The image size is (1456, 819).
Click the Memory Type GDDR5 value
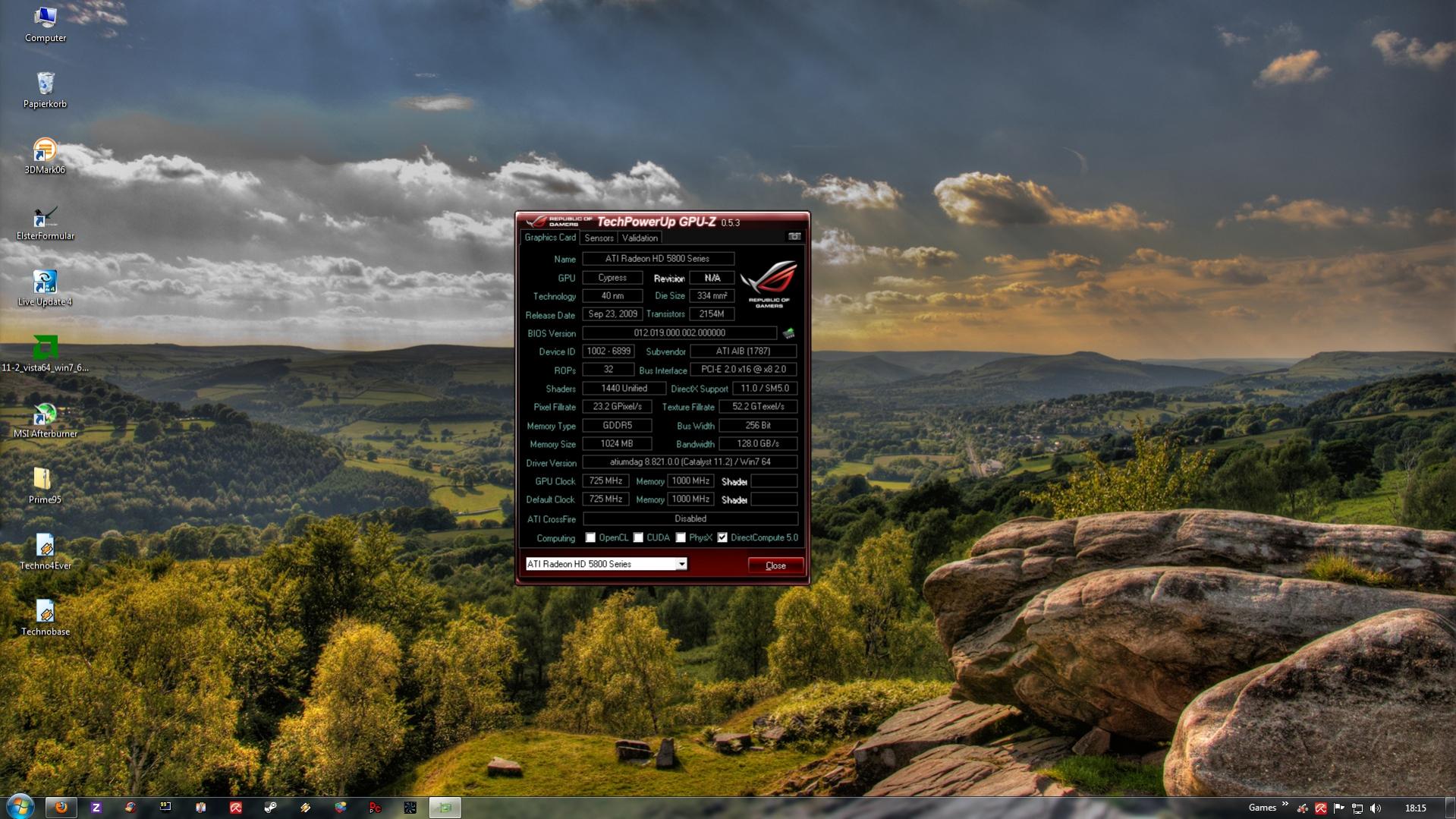pos(617,426)
